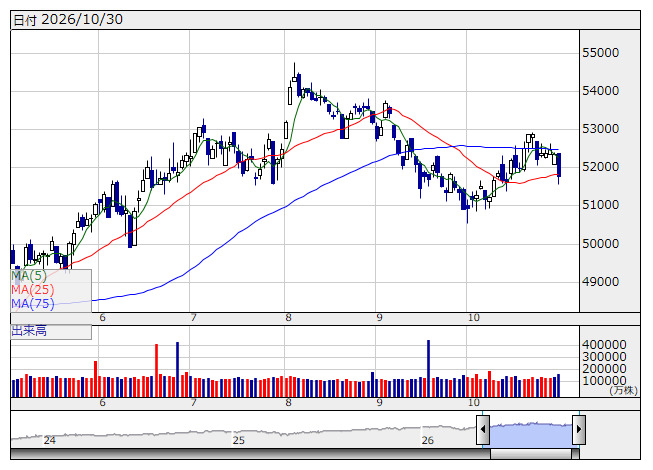Click month 10 label under volume chart
The image size is (653, 470).
pyautogui.click(x=474, y=403)
